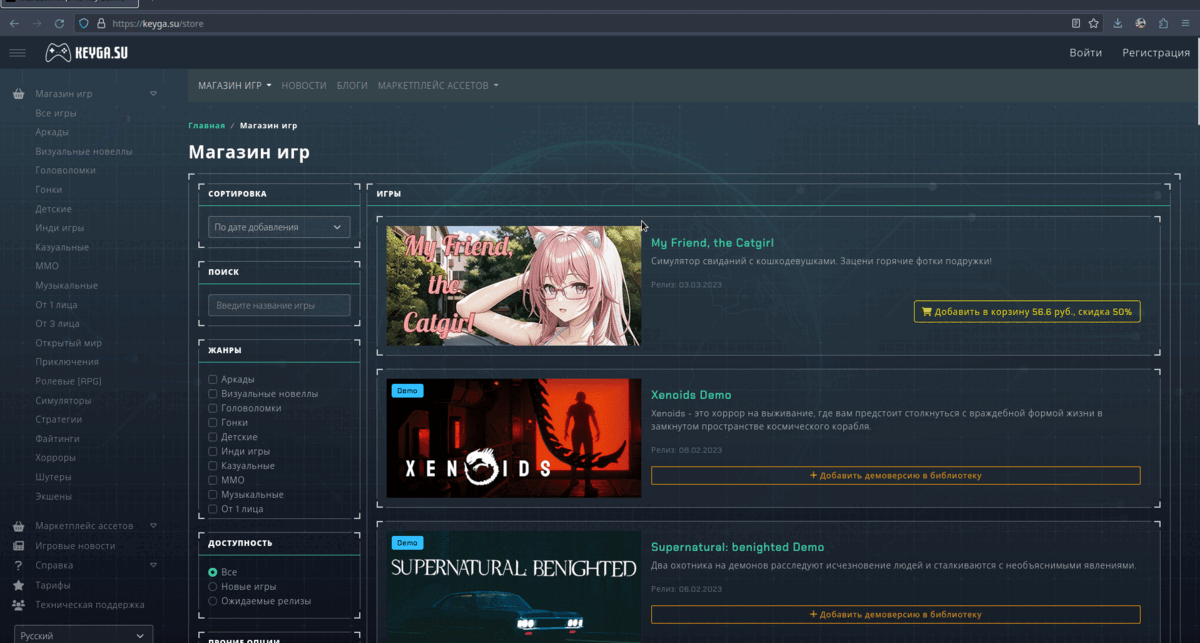The width and height of the screenshot is (1200, 643).
Task: Open the 'Регистрация' link top right
Action: [x=1155, y=52]
